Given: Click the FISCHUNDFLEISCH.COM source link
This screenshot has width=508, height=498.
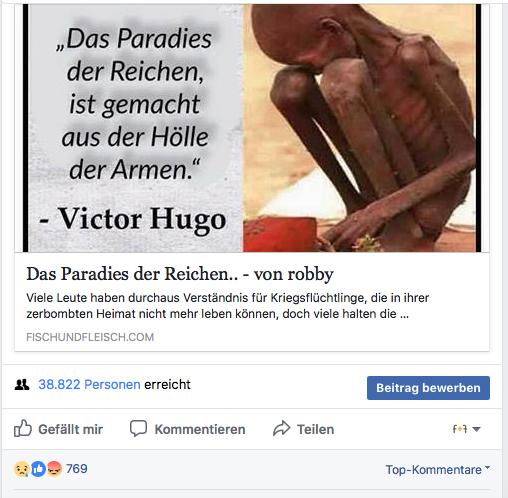Looking at the screenshot, I should [x=90, y=337].
